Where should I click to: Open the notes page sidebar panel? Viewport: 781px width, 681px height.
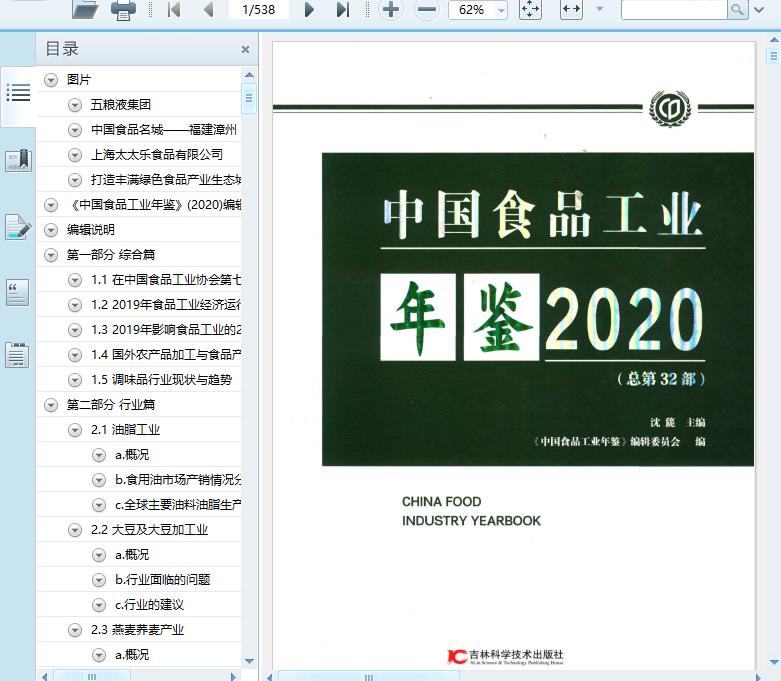17,355
